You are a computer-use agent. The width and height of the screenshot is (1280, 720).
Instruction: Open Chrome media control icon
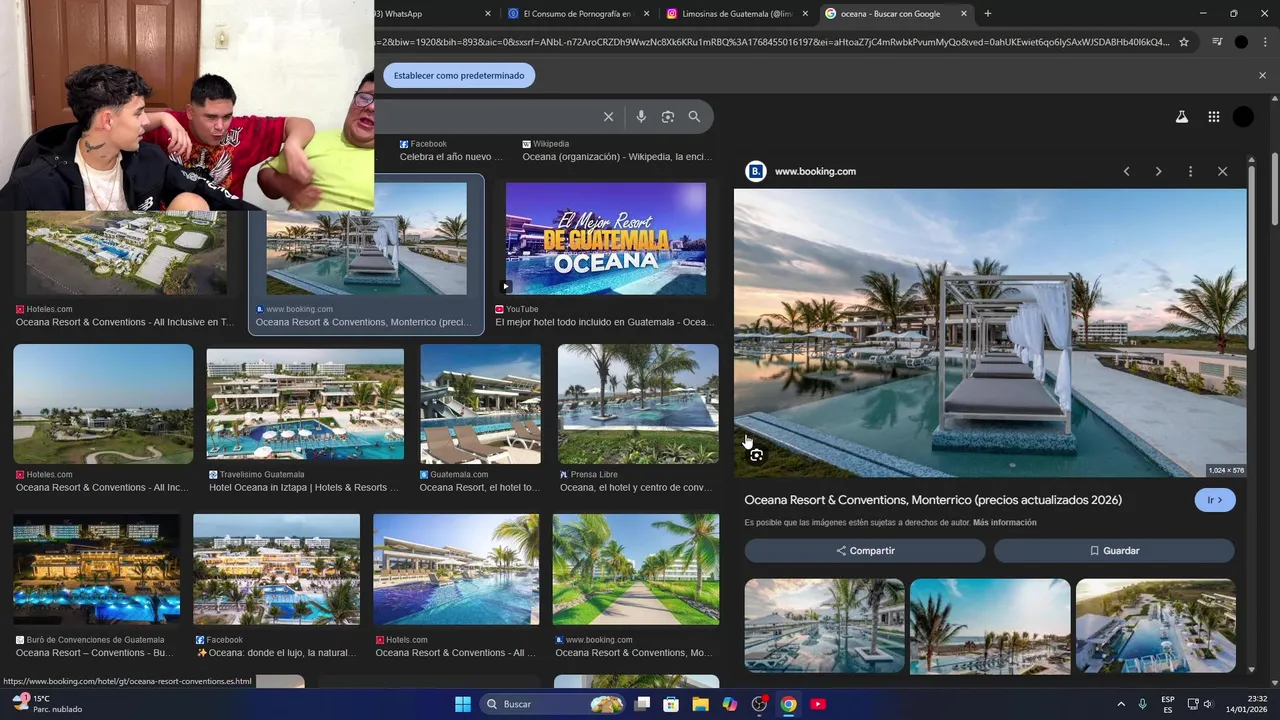pos(1217,42)
